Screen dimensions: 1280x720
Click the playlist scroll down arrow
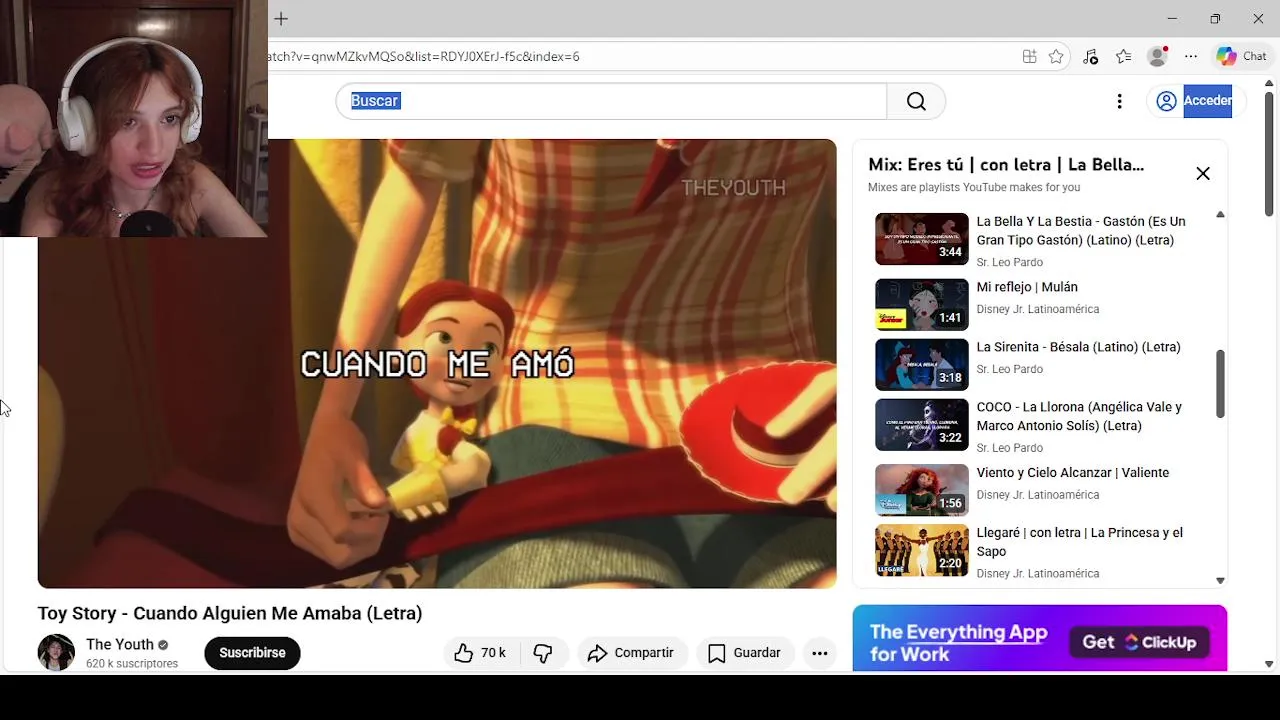click(x=1220, y=580)
